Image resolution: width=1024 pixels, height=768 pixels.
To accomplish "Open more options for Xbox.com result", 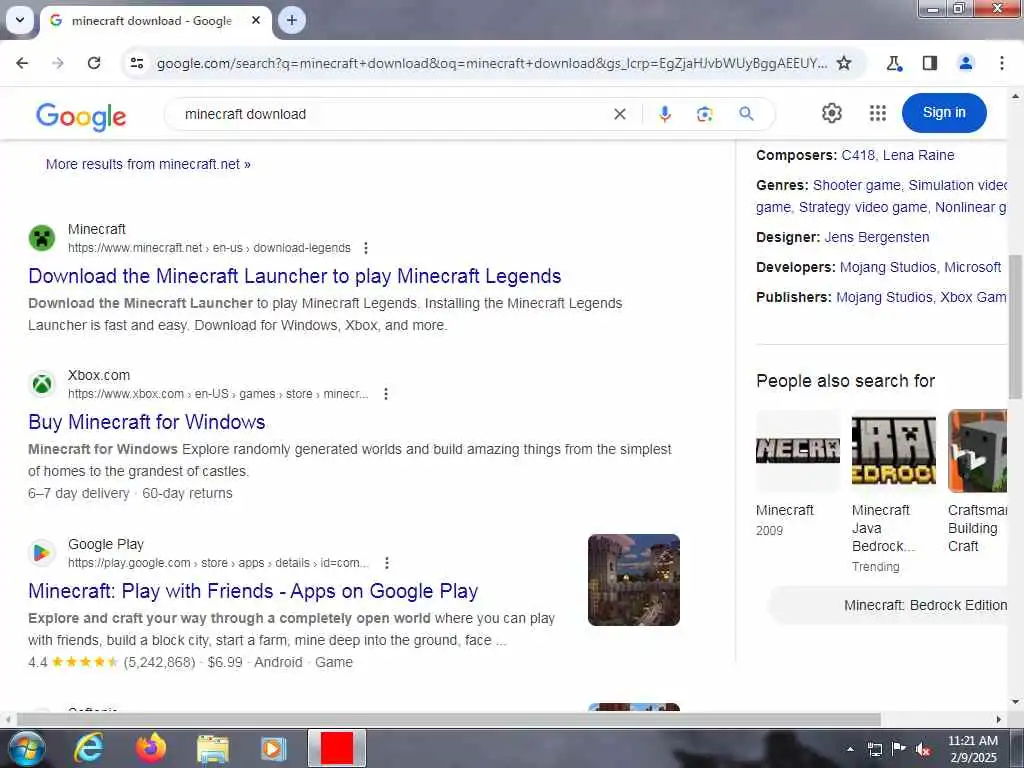I will [386, 394].
